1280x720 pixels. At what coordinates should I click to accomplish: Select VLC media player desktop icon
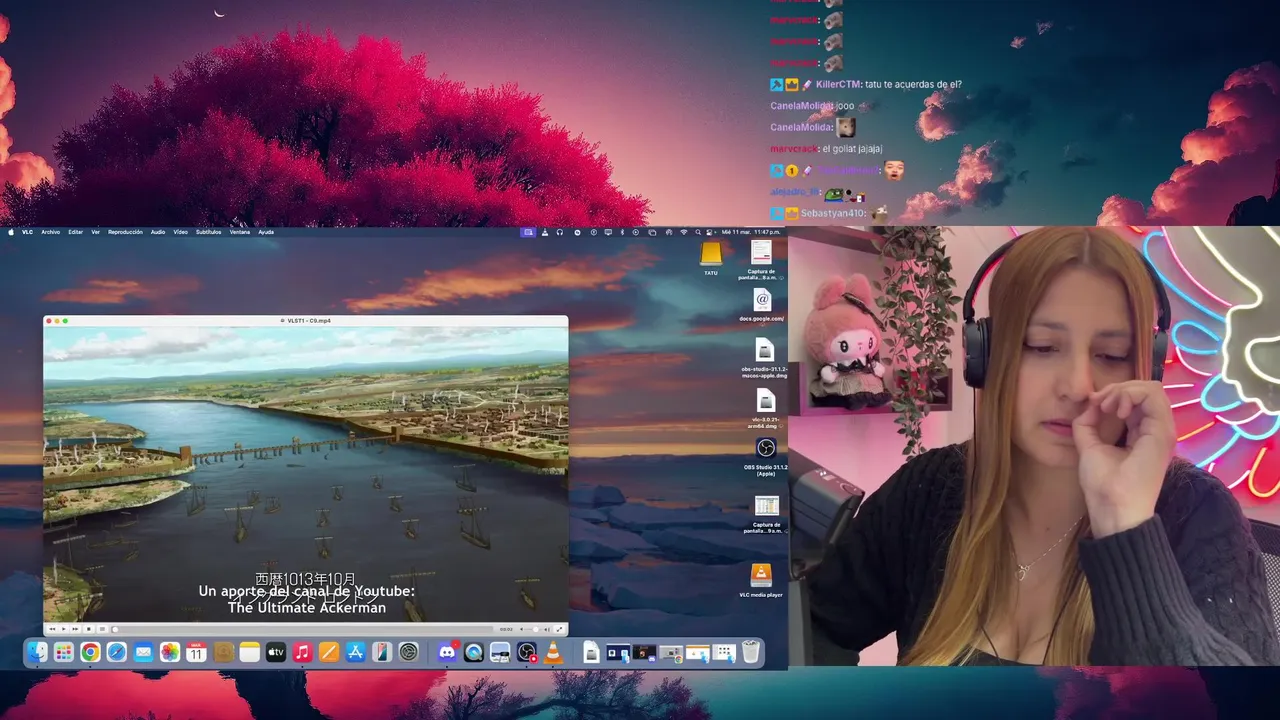point(761,582)
